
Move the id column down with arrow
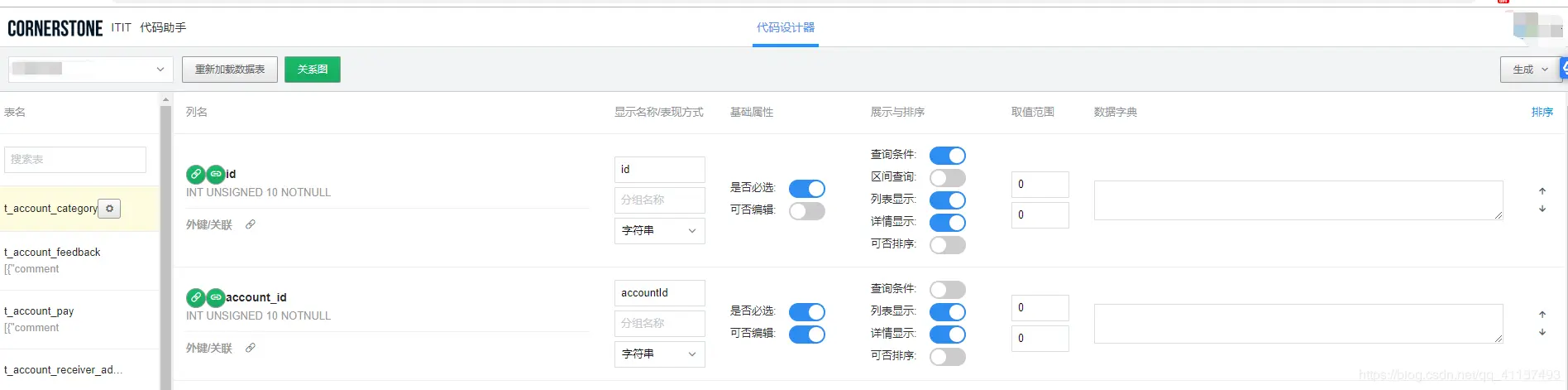pyautogui.click(x=1542, y=209)
